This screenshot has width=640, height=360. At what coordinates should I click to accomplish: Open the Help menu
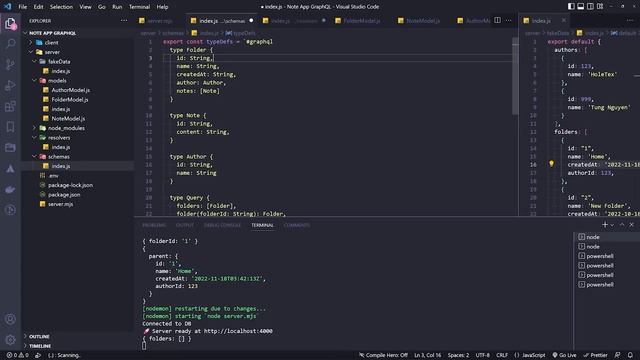162,7
